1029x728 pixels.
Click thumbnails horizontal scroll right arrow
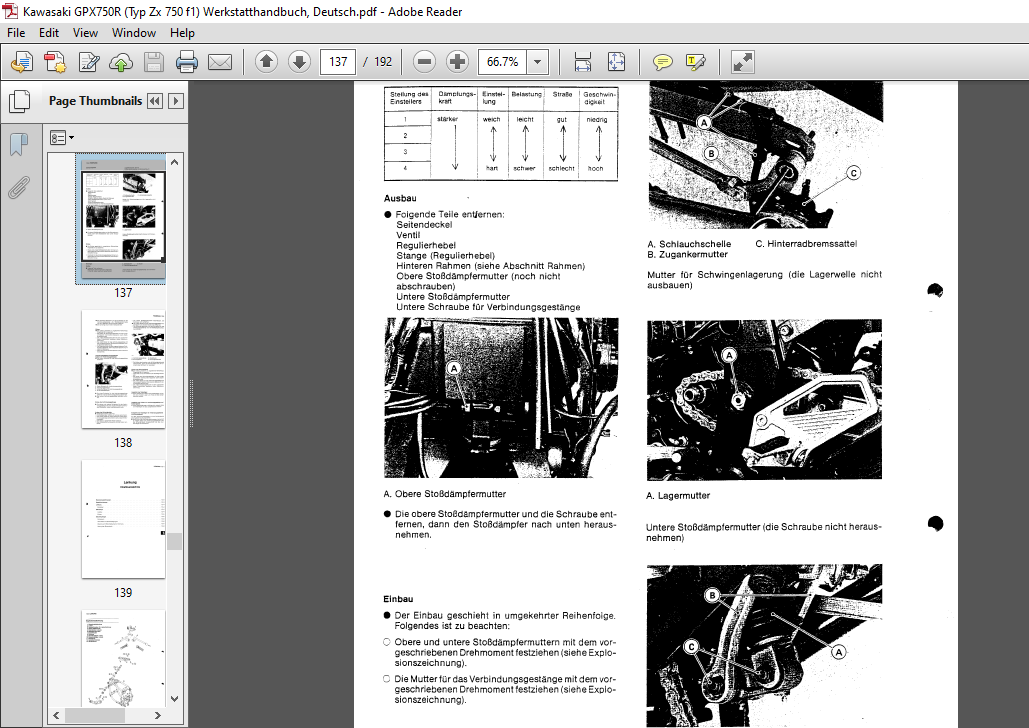[158, 715]
